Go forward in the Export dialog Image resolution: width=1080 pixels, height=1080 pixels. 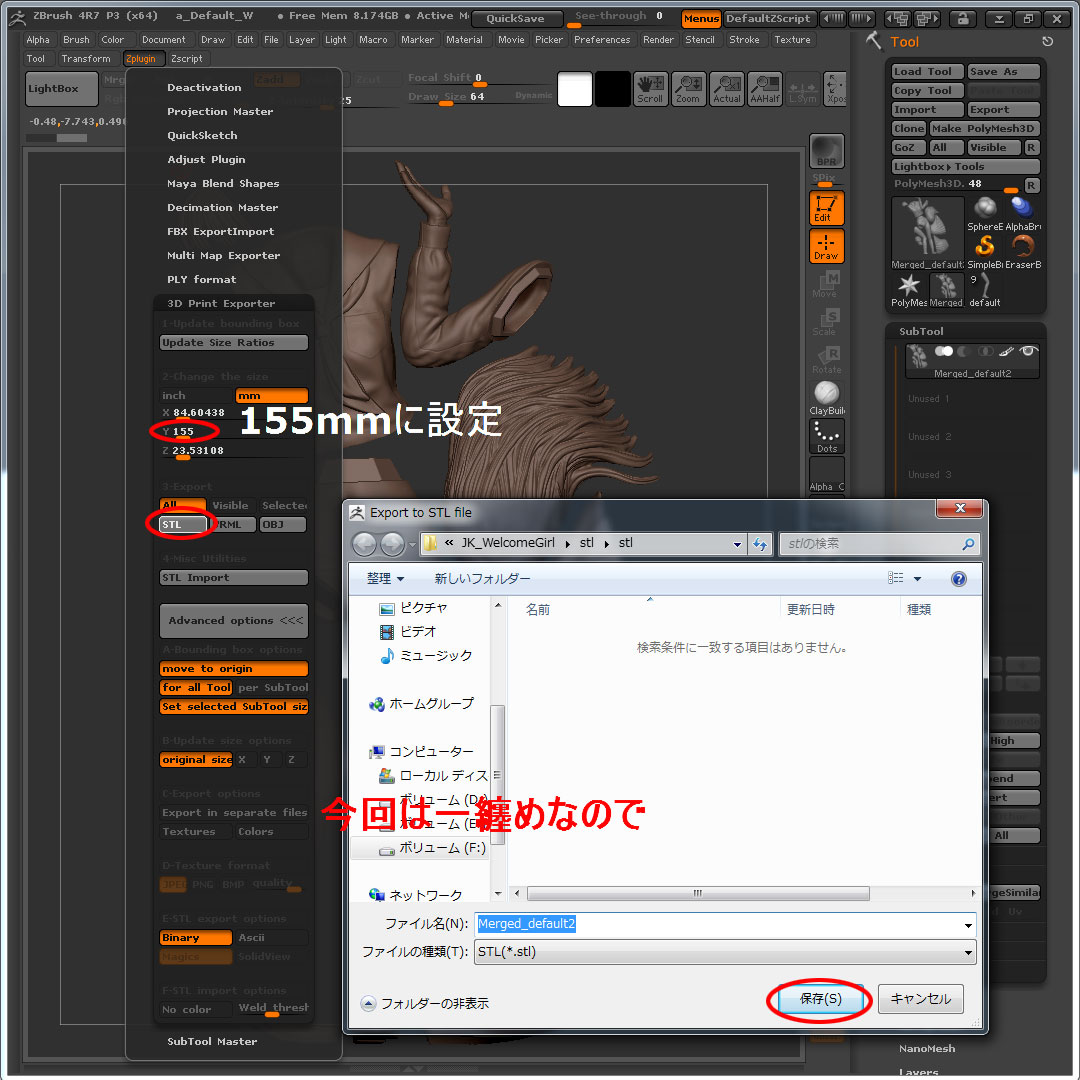point(393,544)
